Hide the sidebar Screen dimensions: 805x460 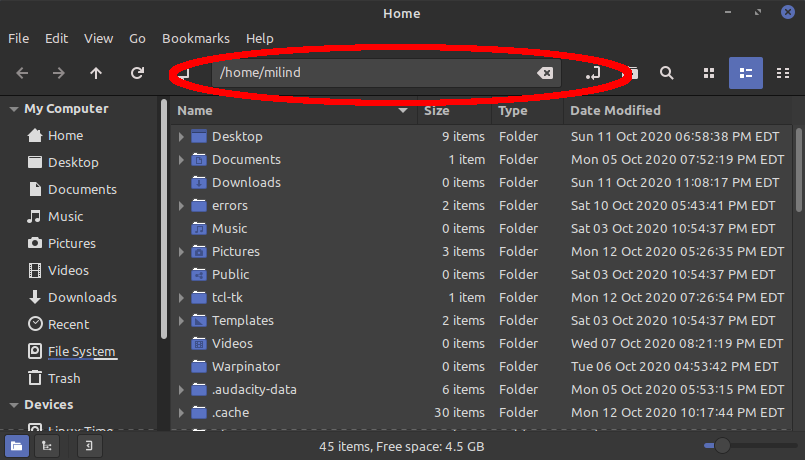pyautogui.click(x=89, y=445)
